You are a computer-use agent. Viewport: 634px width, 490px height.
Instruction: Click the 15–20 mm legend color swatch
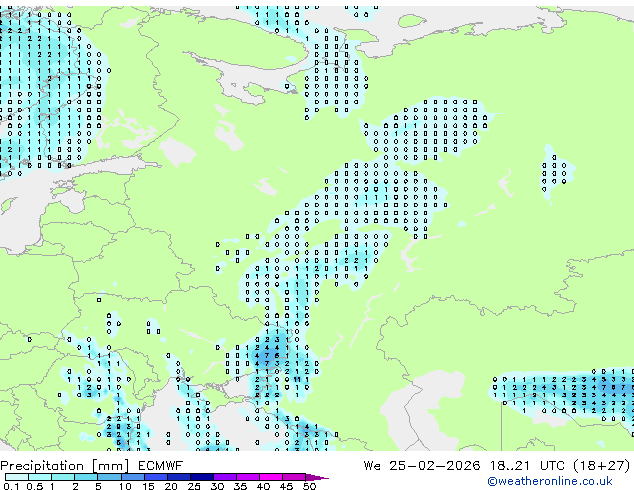click(x=155, y=477)
